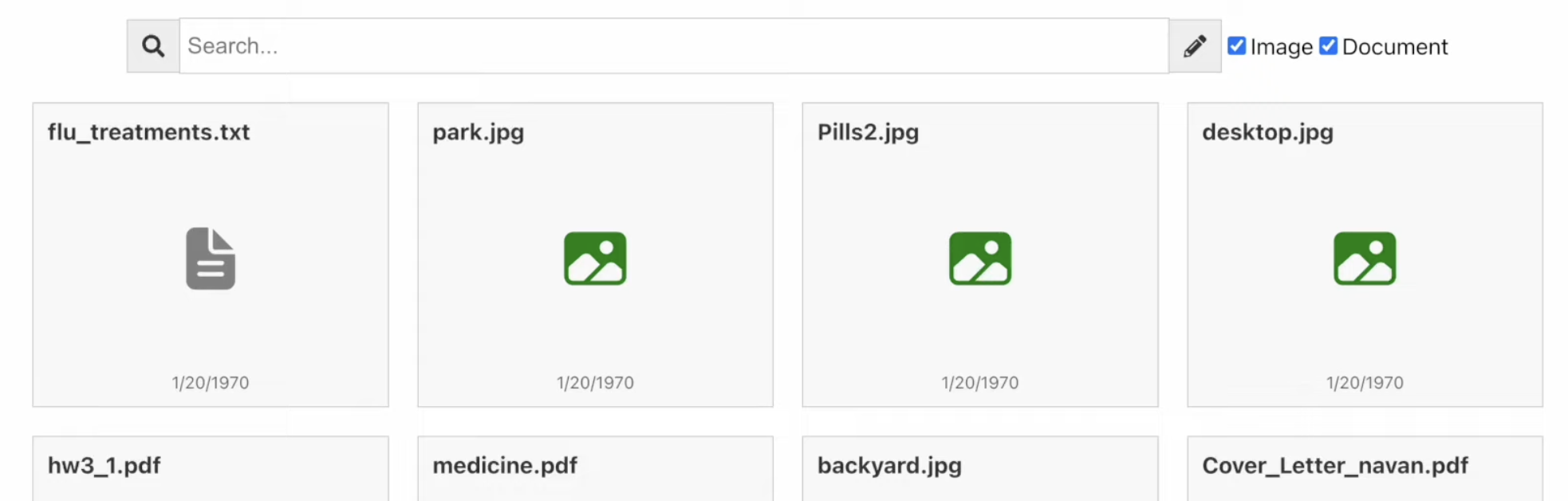Uncheck the Document filter checkbox

[x=1328, y=46]
